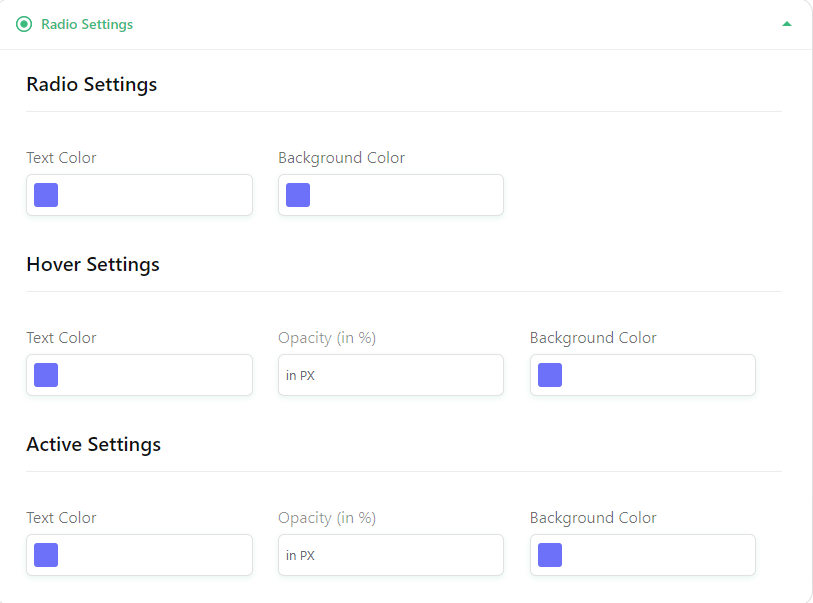Click the green Radio Settings accordion title
The width and height of the screenshot is (813, 603).
(x=87, y=24)
